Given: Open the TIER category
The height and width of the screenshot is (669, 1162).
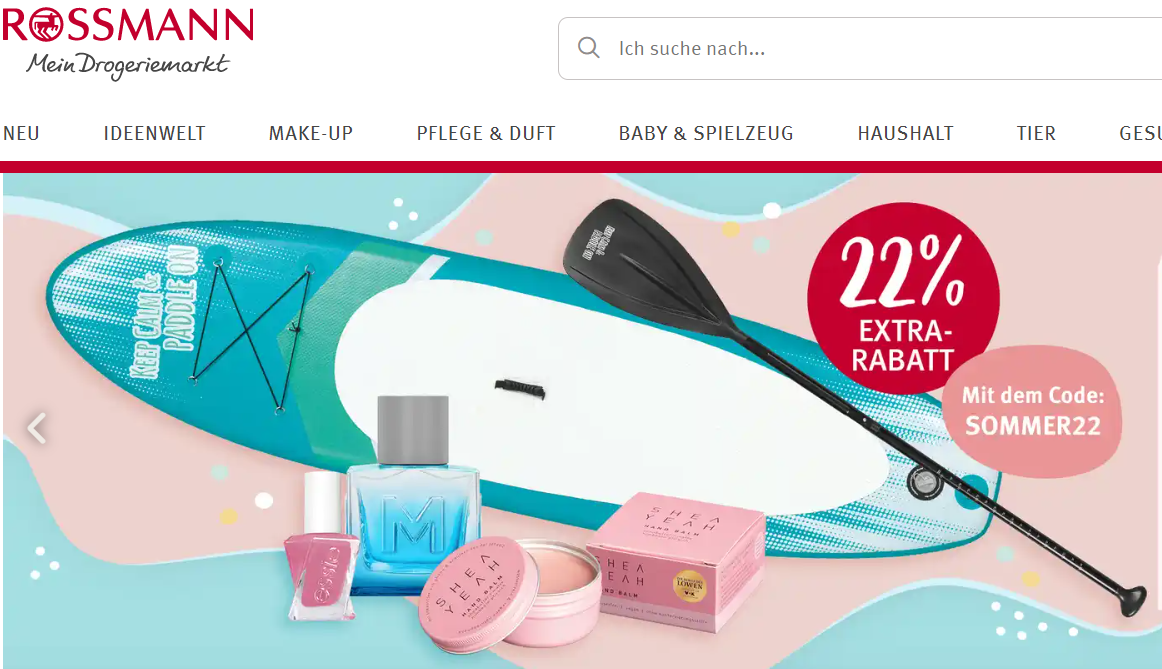Looking at the screenshot, I should coord(1036,133).
